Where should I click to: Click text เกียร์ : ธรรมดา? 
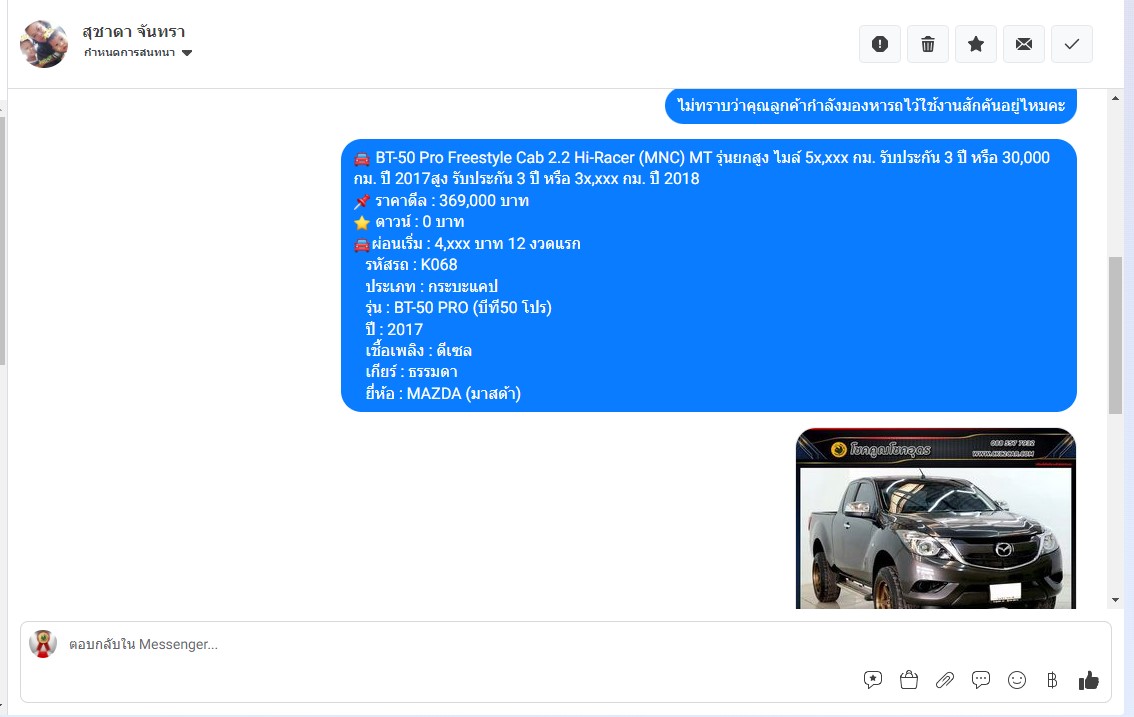click(412, 372)
